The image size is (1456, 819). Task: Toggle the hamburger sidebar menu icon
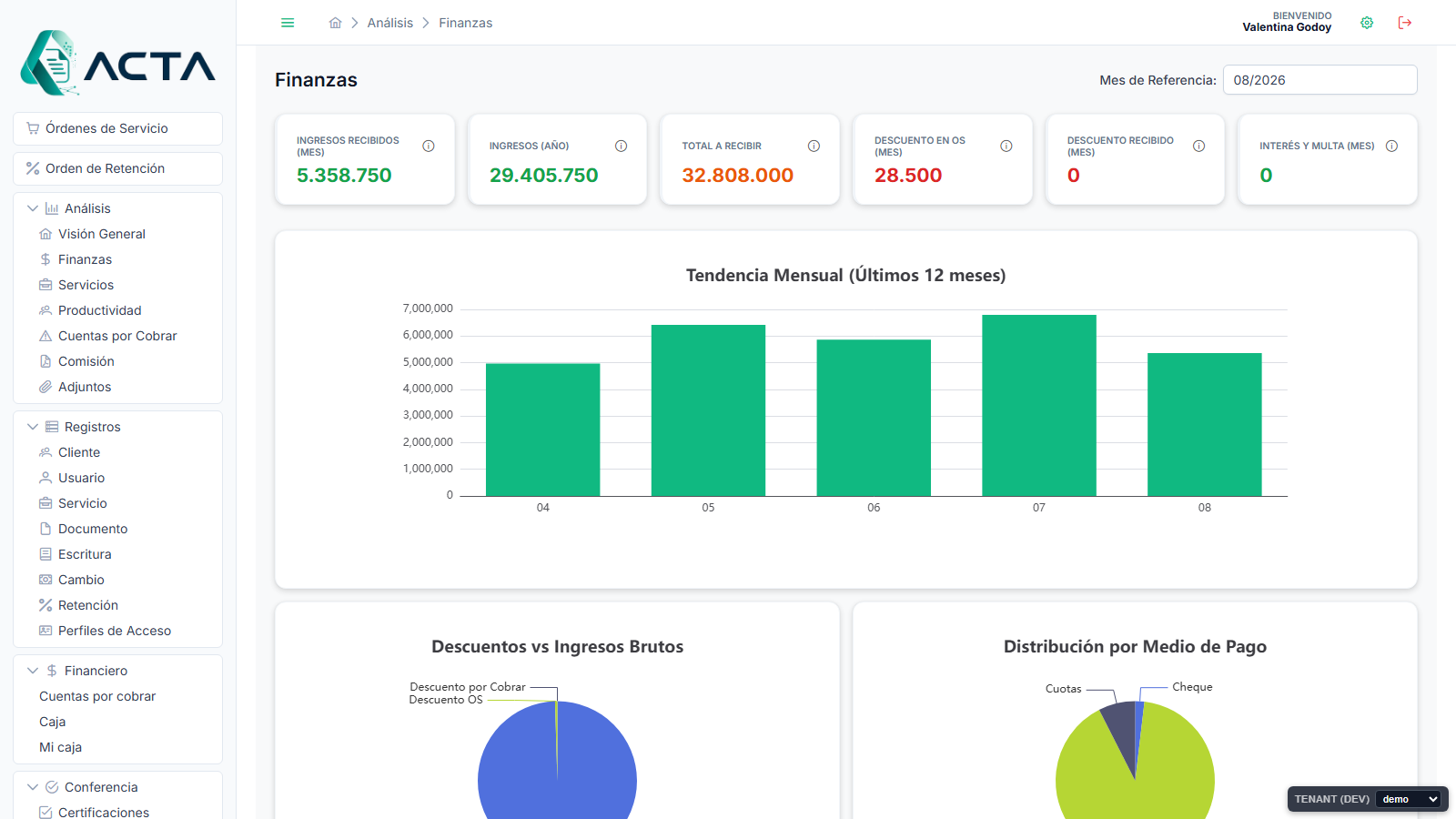(x=288, y=23)
